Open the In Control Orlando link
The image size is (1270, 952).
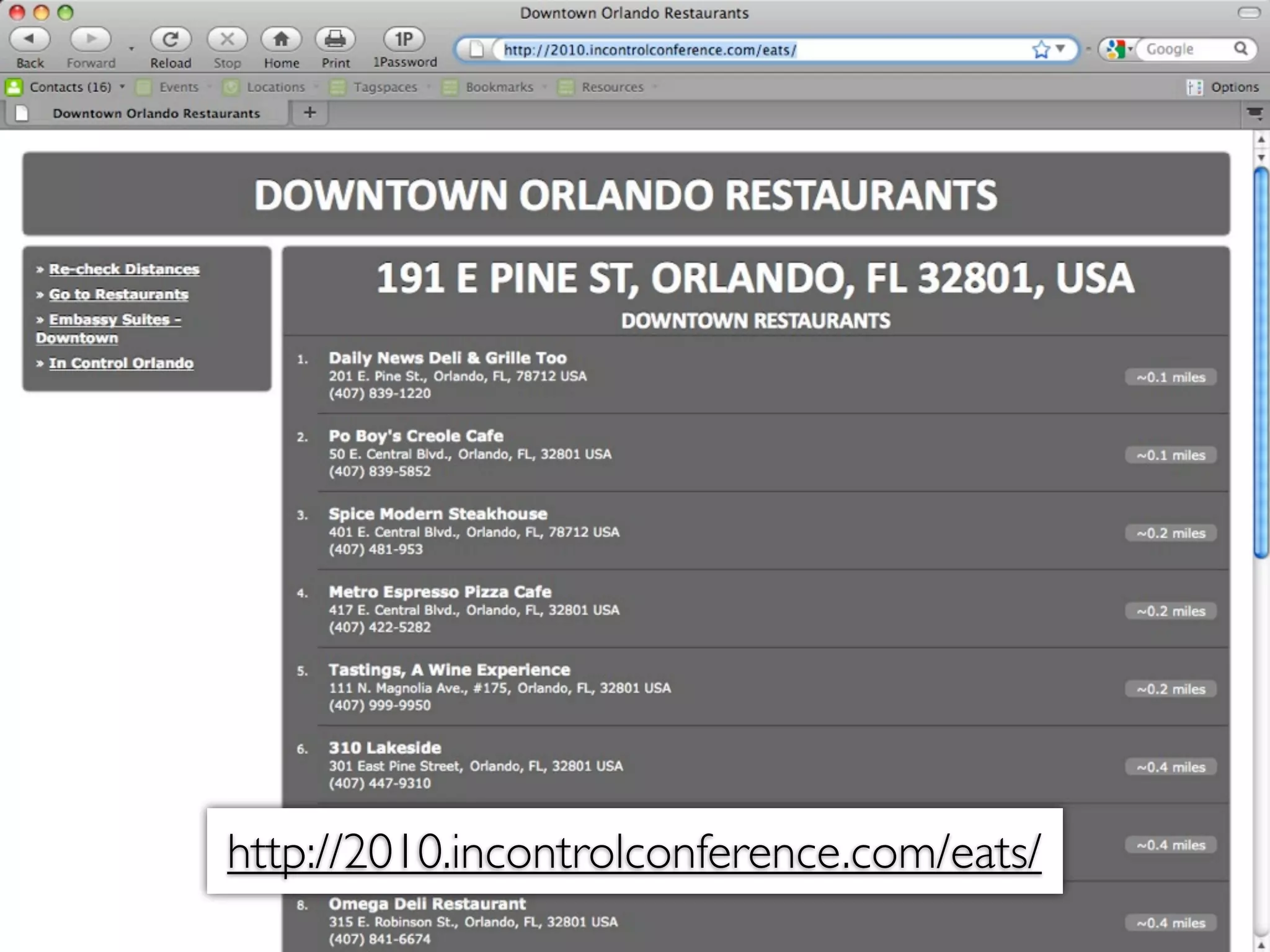coord(121,363)
